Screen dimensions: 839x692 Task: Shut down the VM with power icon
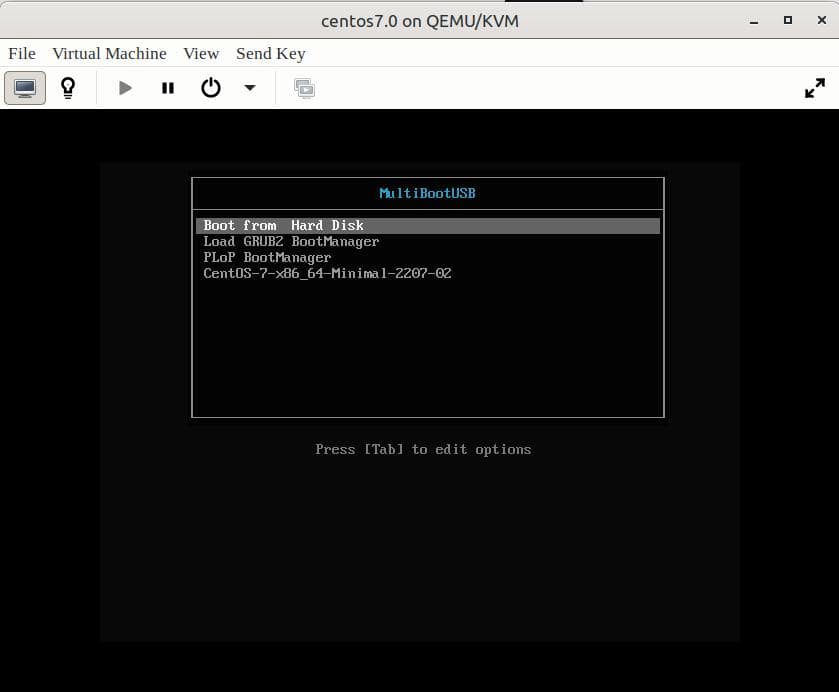click(211, 88)
